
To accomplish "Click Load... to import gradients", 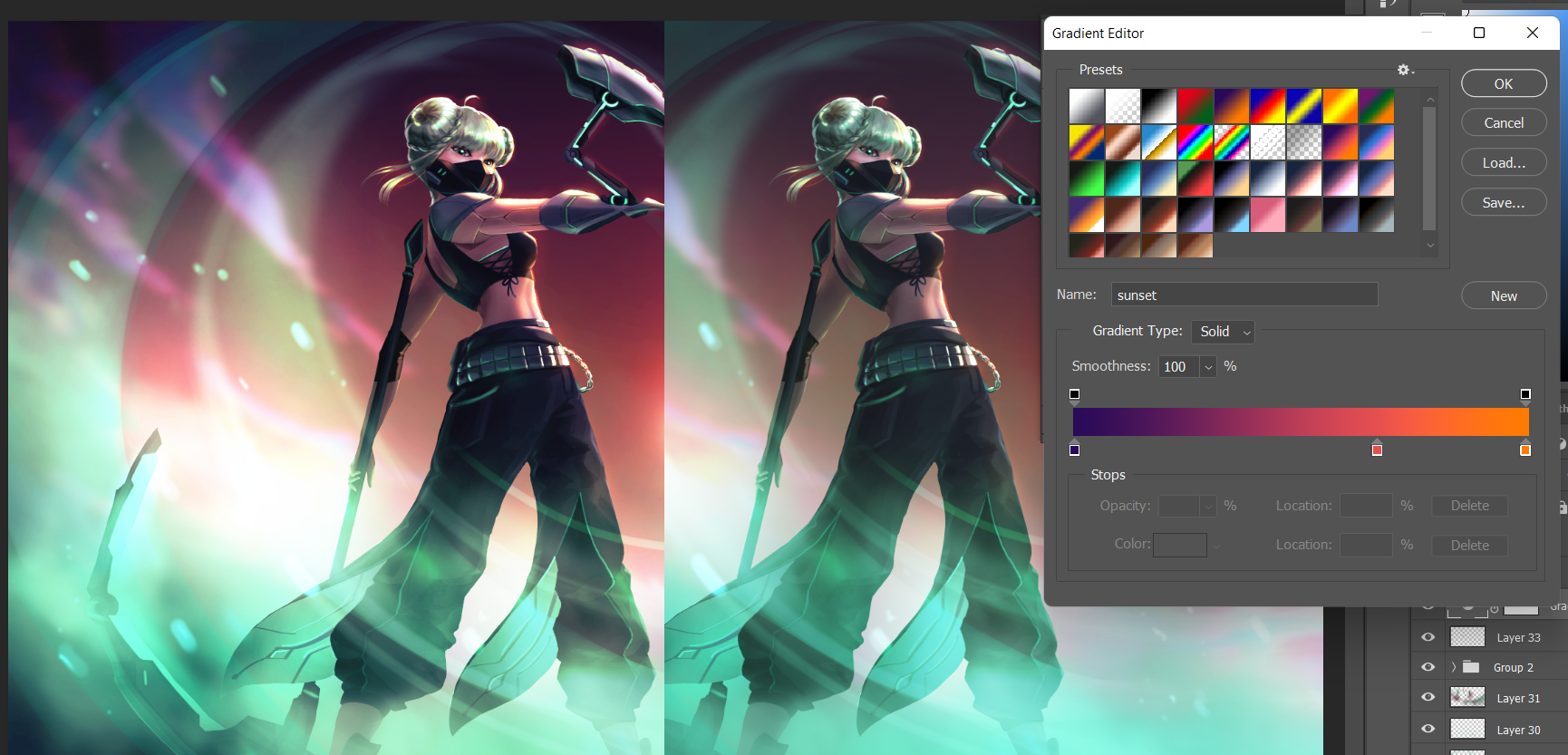I will 1504,163.
